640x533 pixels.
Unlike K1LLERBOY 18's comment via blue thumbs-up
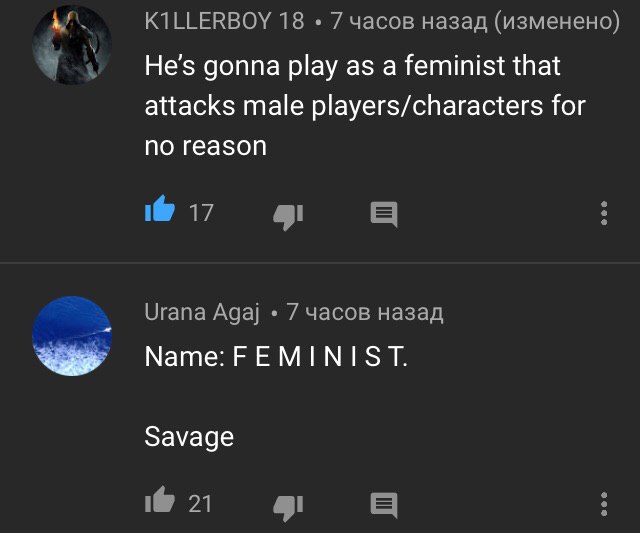(x=160, y=209)
